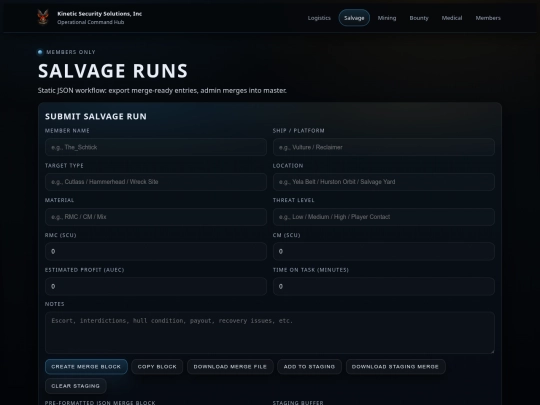Click into the Location field

[384, 182]
